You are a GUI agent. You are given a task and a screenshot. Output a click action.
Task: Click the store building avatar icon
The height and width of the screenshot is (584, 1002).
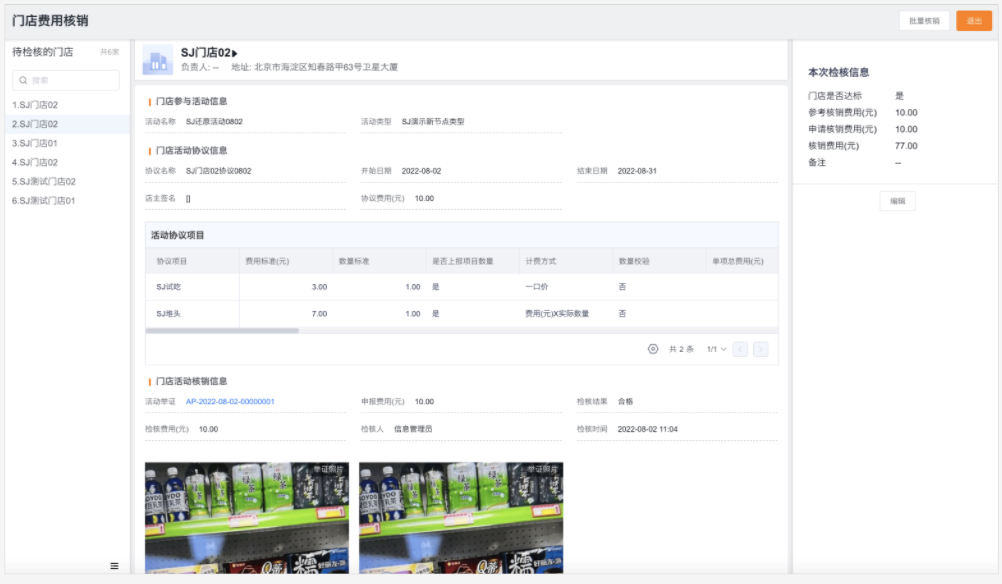pos(157,59)
